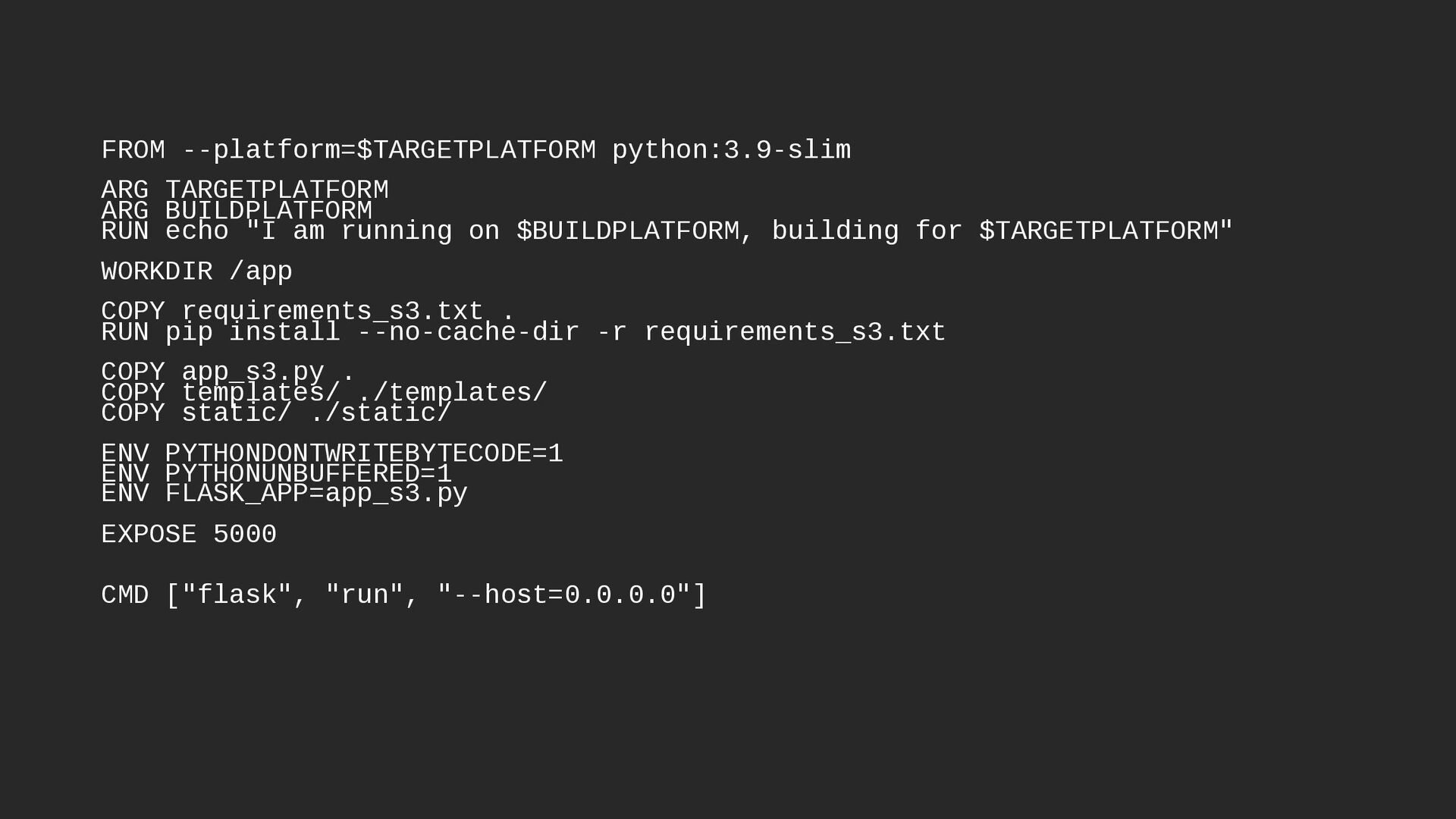Click the --no-cache-dir option

tap(468, 332)
